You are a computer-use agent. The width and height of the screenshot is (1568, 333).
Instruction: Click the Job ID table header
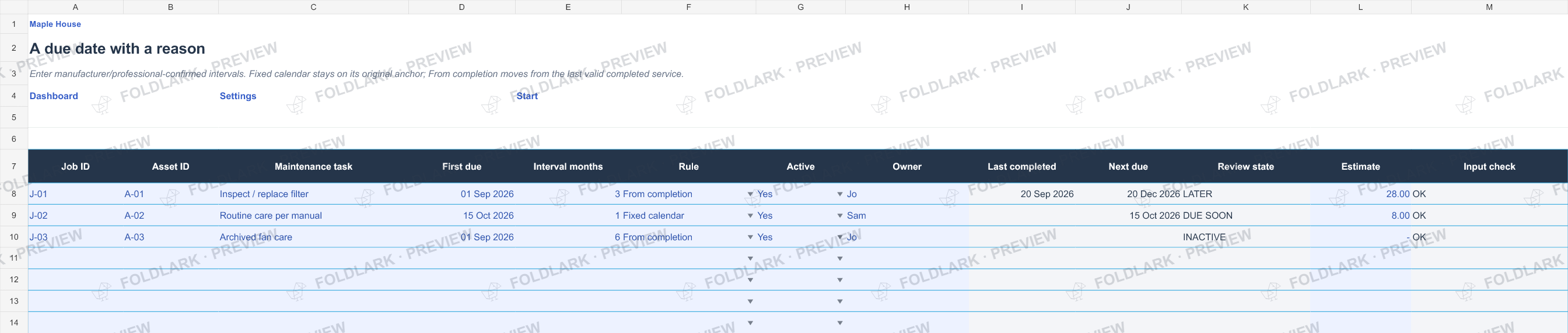(x=75, y=166)
